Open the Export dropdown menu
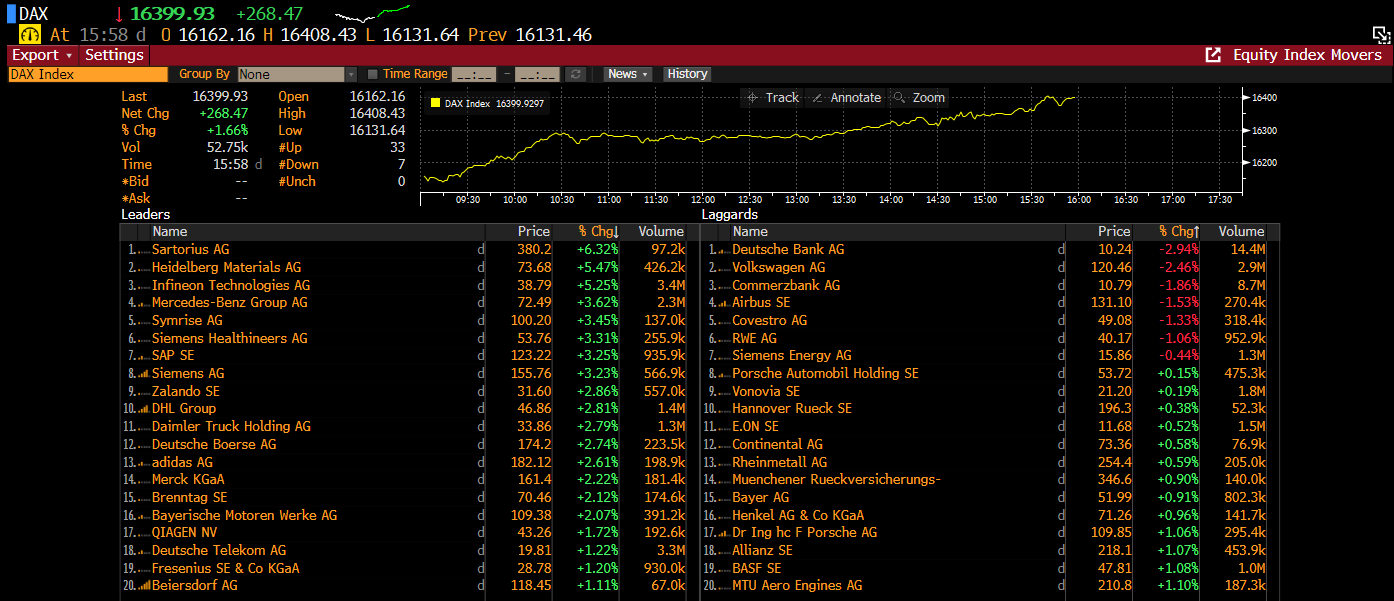The height and width of the screenshot is (601, 1394). click(x=43, y=55)
